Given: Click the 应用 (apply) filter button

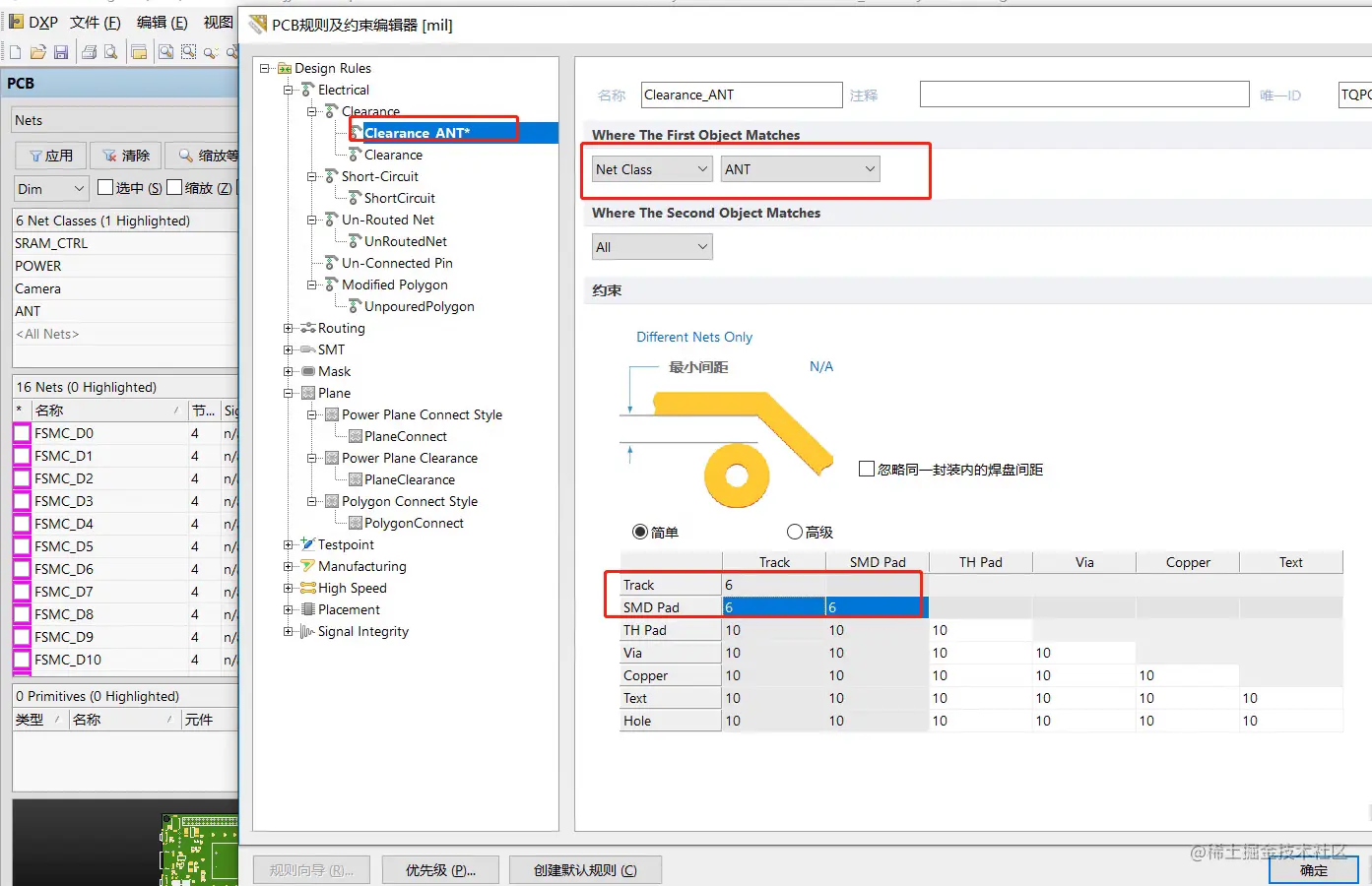Looking at the screenshot, I should pos(51,156).
